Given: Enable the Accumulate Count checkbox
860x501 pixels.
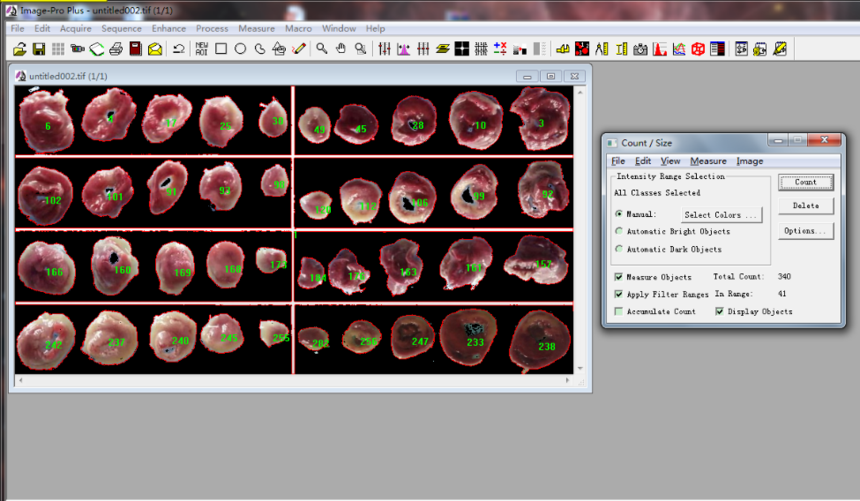Looking at the screenshot, I should point(619,312).
